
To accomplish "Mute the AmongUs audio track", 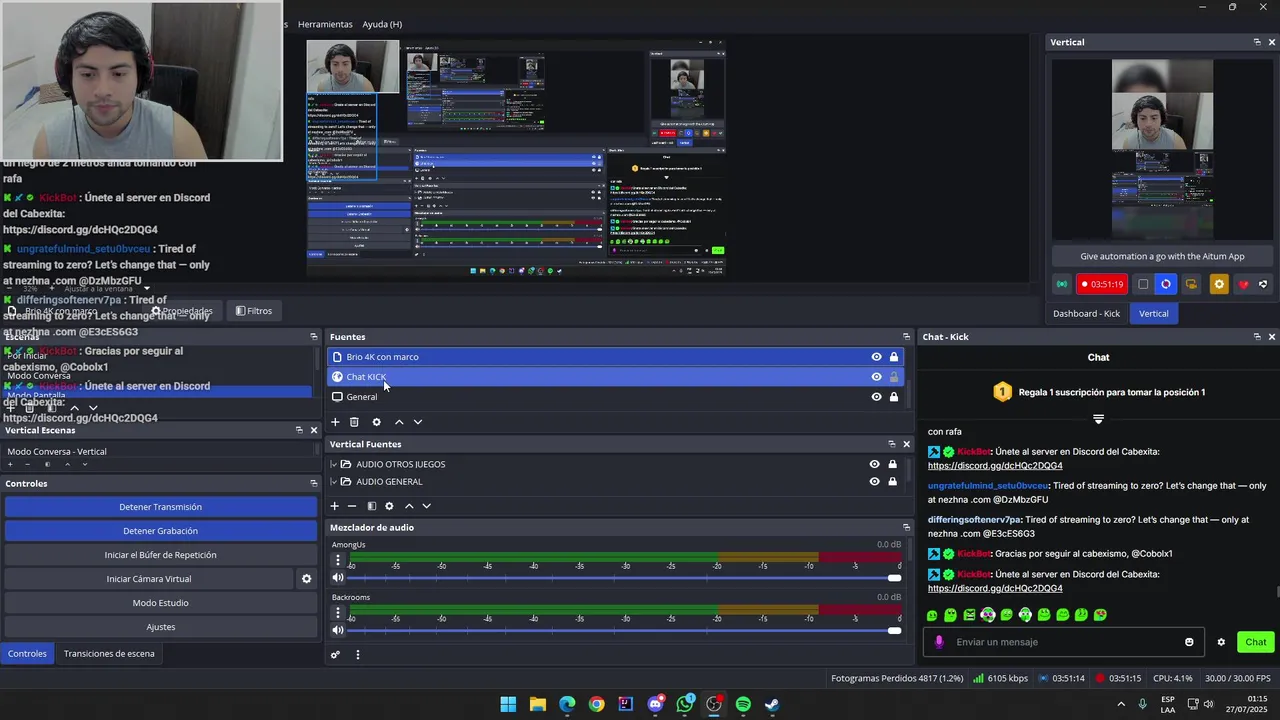I will [x=338, y=577].
